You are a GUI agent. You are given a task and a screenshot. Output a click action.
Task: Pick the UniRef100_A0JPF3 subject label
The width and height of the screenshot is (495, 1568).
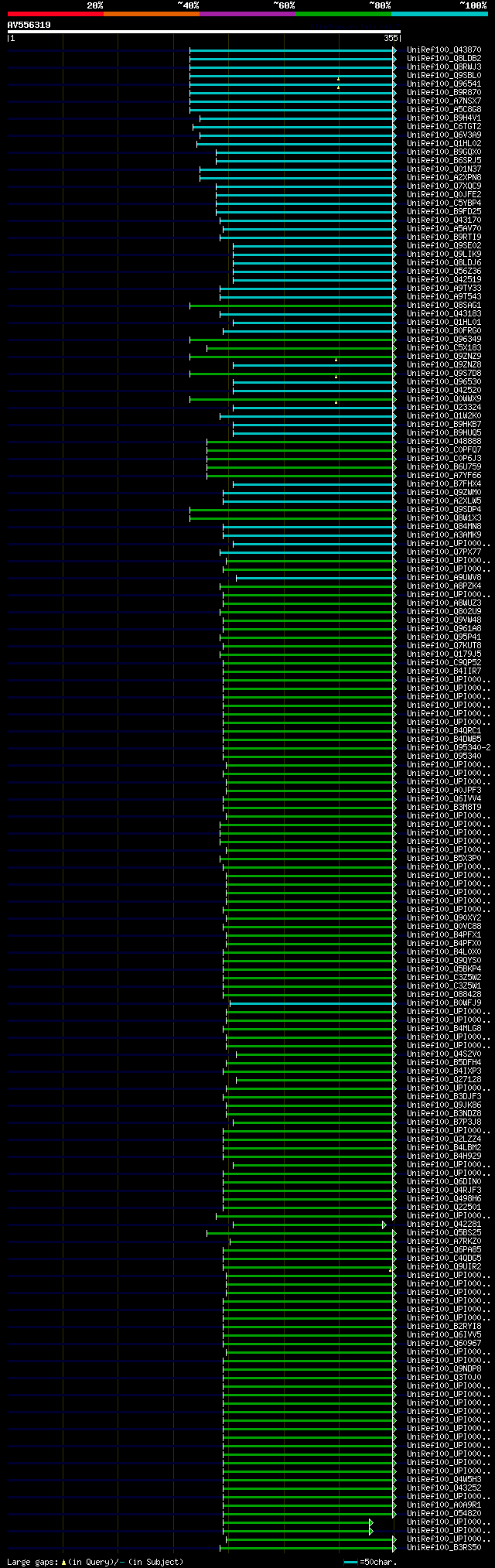444,791
